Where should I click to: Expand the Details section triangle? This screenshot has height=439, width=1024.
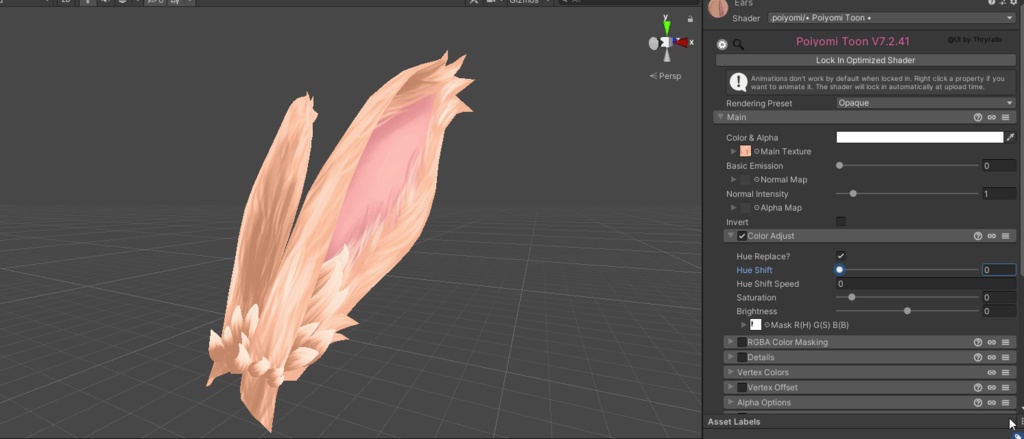pyautogui.click(x=731, y=357)
